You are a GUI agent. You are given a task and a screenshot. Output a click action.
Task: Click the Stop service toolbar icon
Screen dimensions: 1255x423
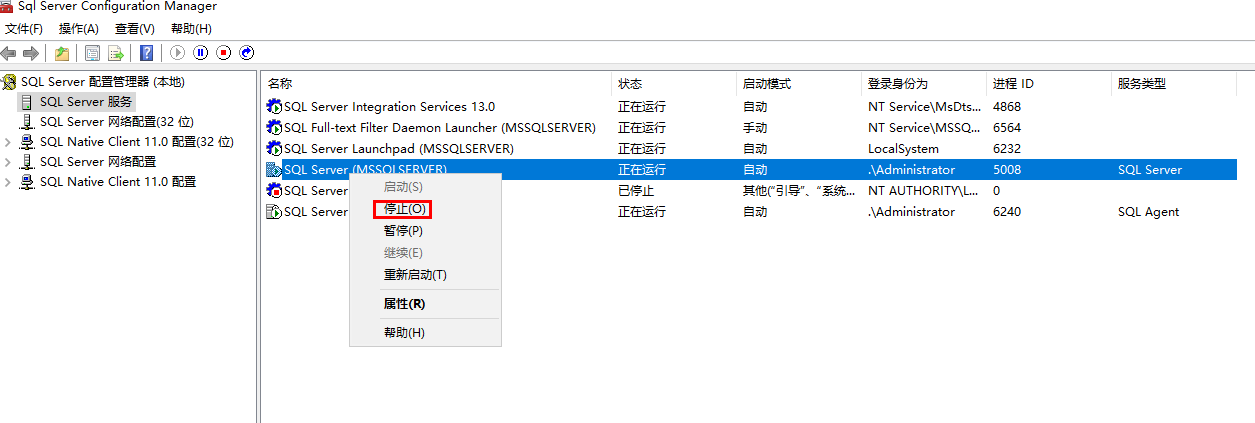[x=224, y=53]
